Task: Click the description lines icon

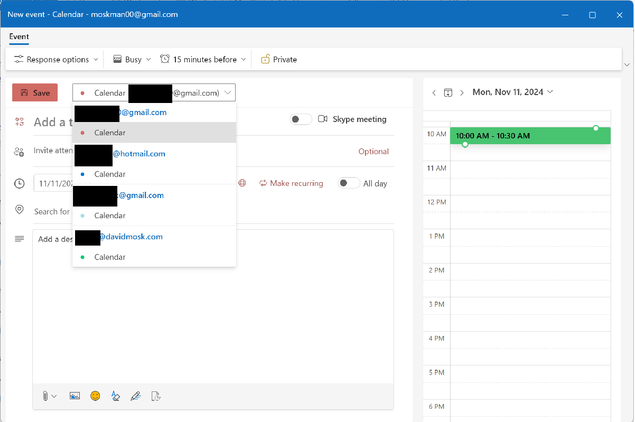Action: point(19,239)
